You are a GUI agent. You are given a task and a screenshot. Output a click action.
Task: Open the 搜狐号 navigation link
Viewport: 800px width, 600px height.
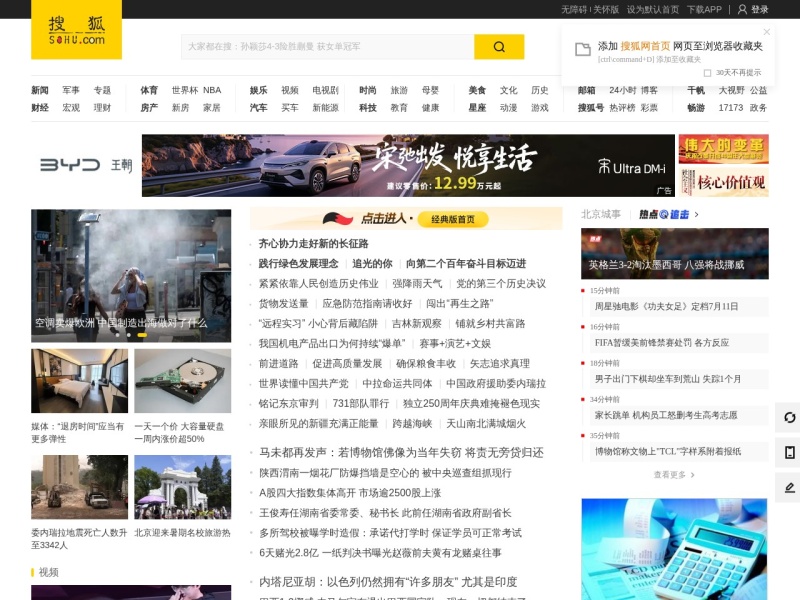point(591,108)
